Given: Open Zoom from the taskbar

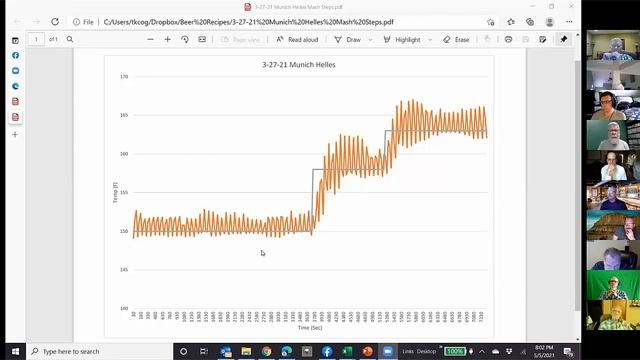Looking at the screenshot, I should click(388, 351).
